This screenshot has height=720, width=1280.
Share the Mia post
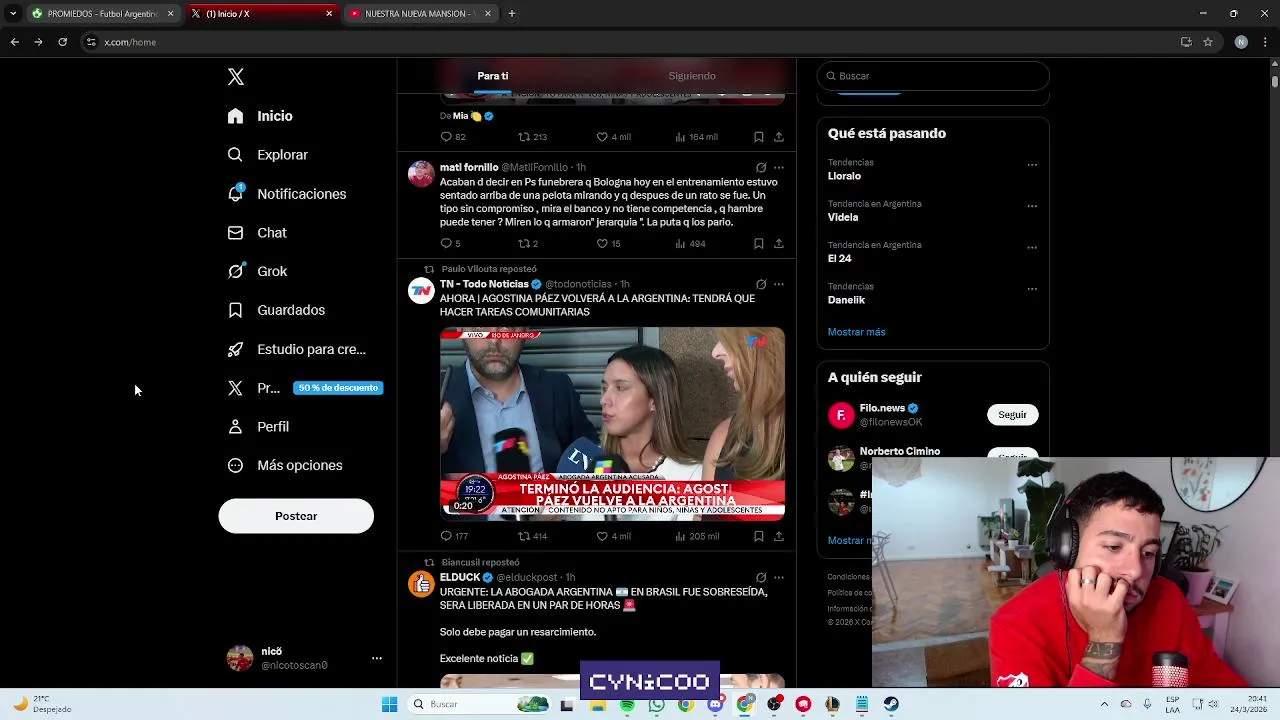[779, 137]
